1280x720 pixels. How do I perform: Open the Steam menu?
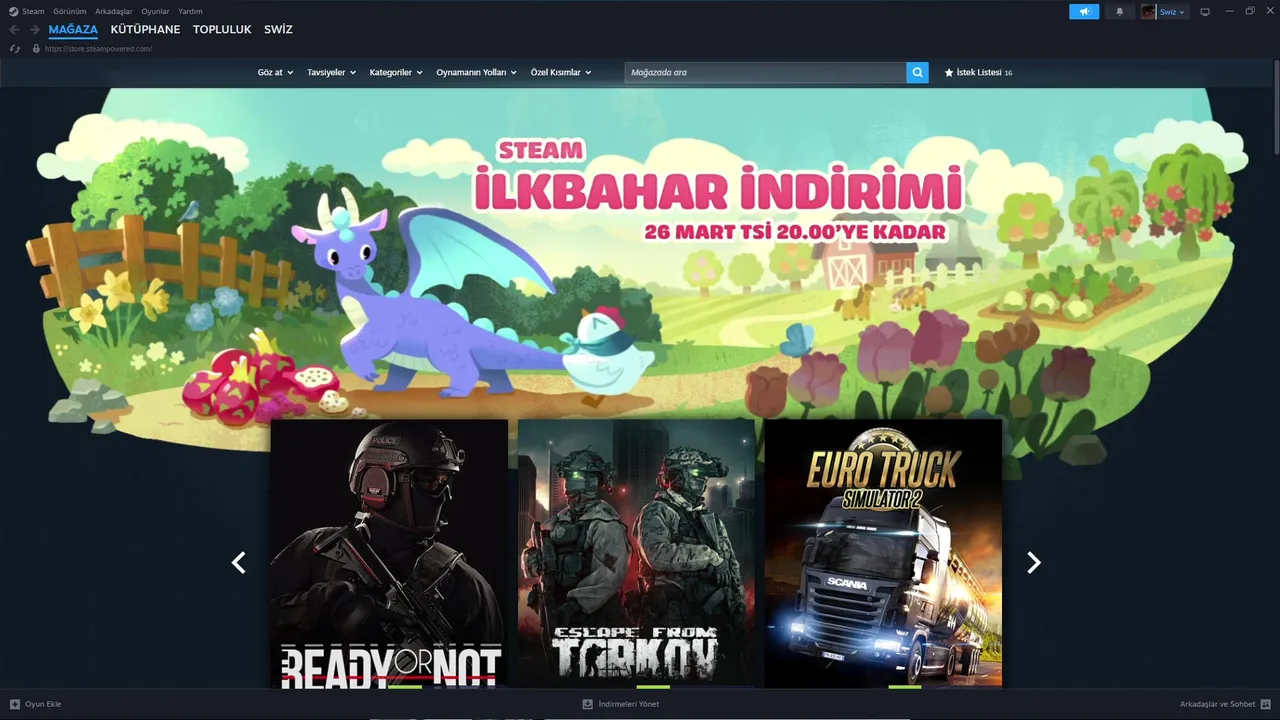point(33,11)
